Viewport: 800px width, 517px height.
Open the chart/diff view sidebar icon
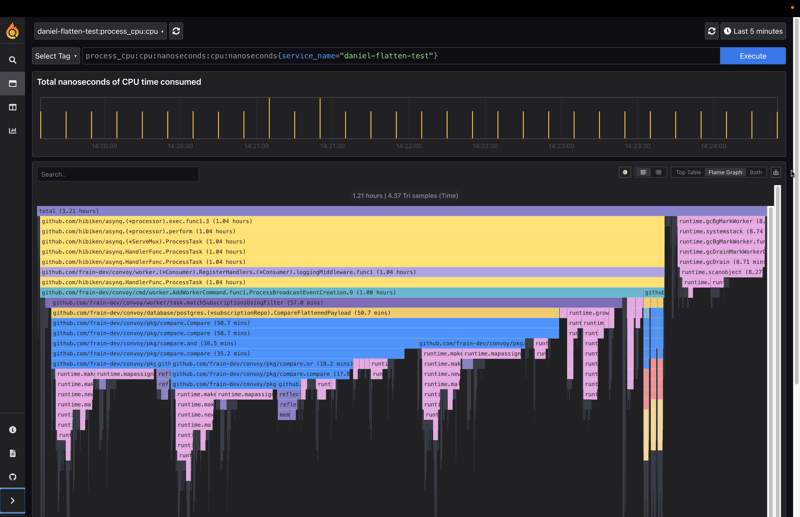[x=13, y=131]
